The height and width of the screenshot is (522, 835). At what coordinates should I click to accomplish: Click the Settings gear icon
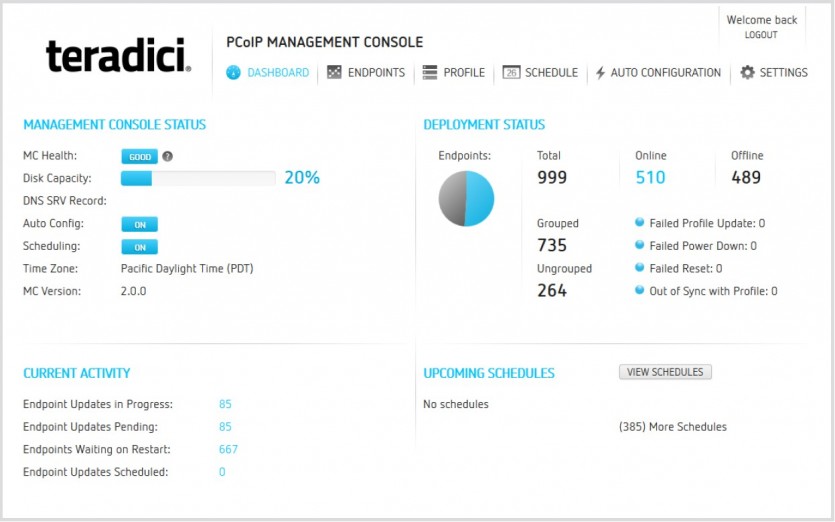pos(747,72)
